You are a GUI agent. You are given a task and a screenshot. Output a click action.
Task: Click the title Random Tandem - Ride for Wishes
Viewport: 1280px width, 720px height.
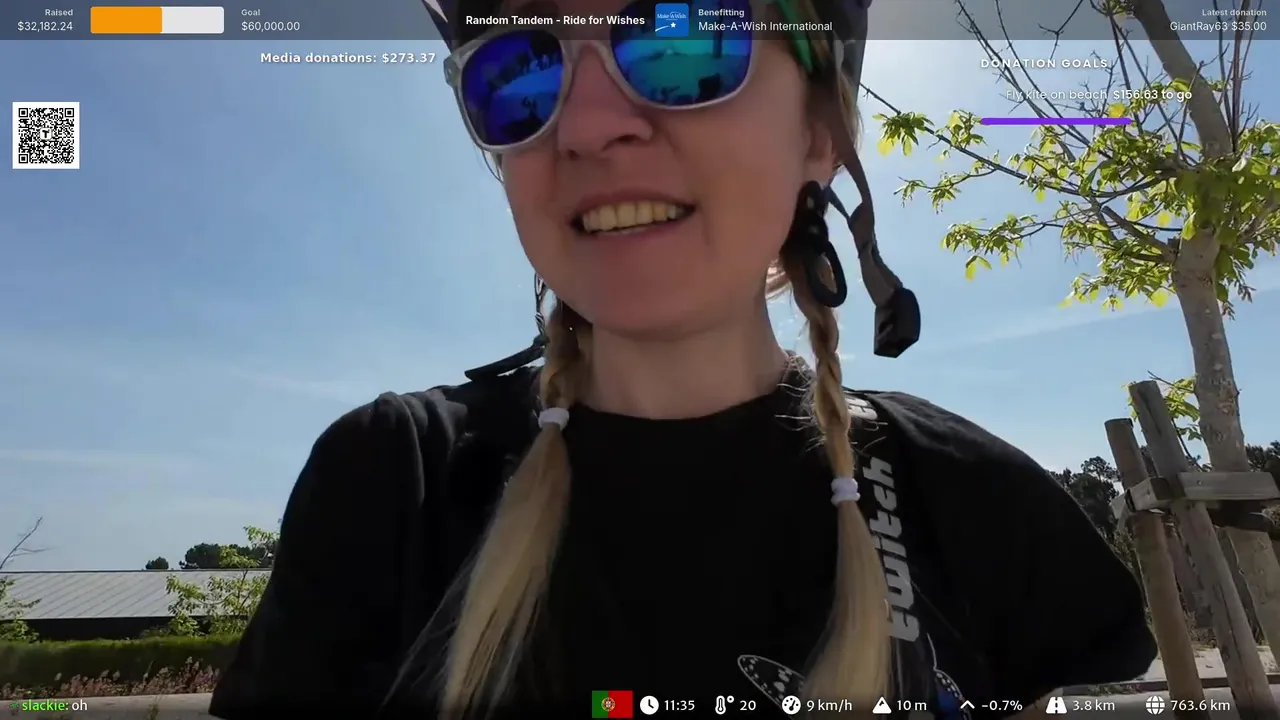click(555, 20)
